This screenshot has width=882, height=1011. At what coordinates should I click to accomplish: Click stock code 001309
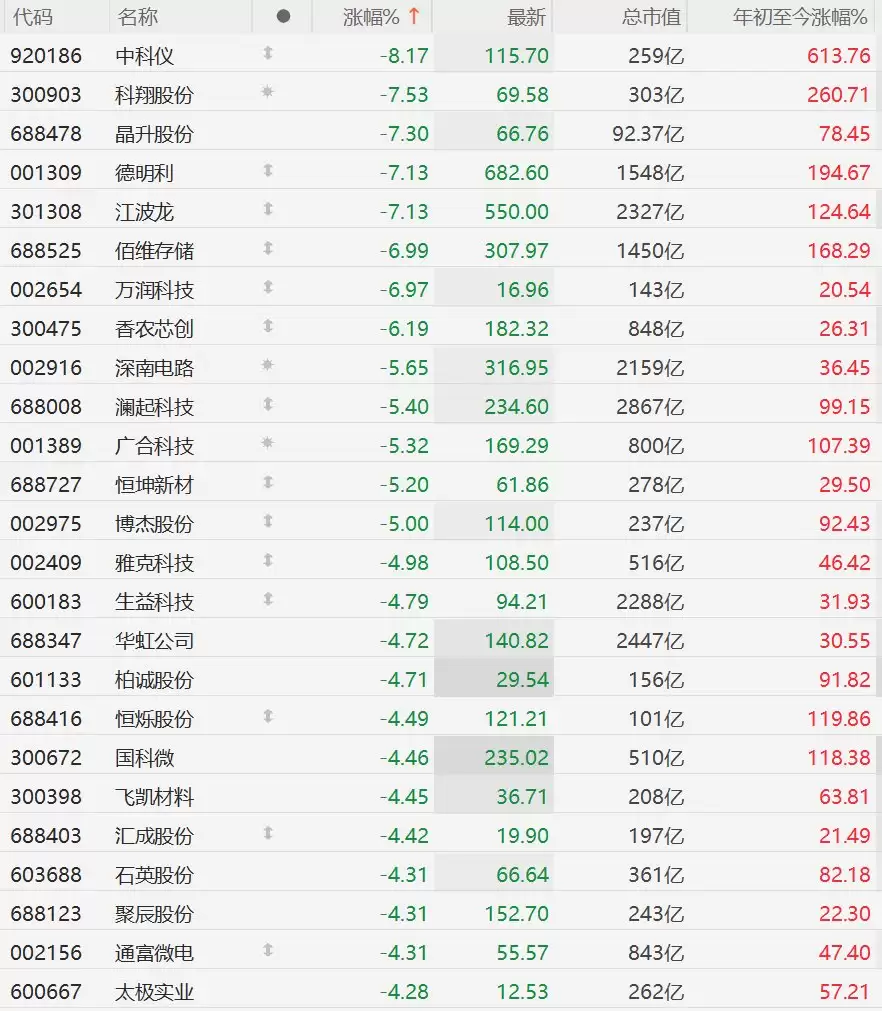click(x=46, y=173)
